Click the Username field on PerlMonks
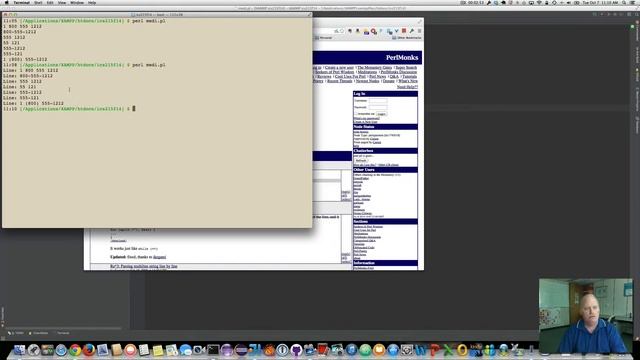Image resolution: width=640 pixels, height=360 pixels. (x=378, y=100)
